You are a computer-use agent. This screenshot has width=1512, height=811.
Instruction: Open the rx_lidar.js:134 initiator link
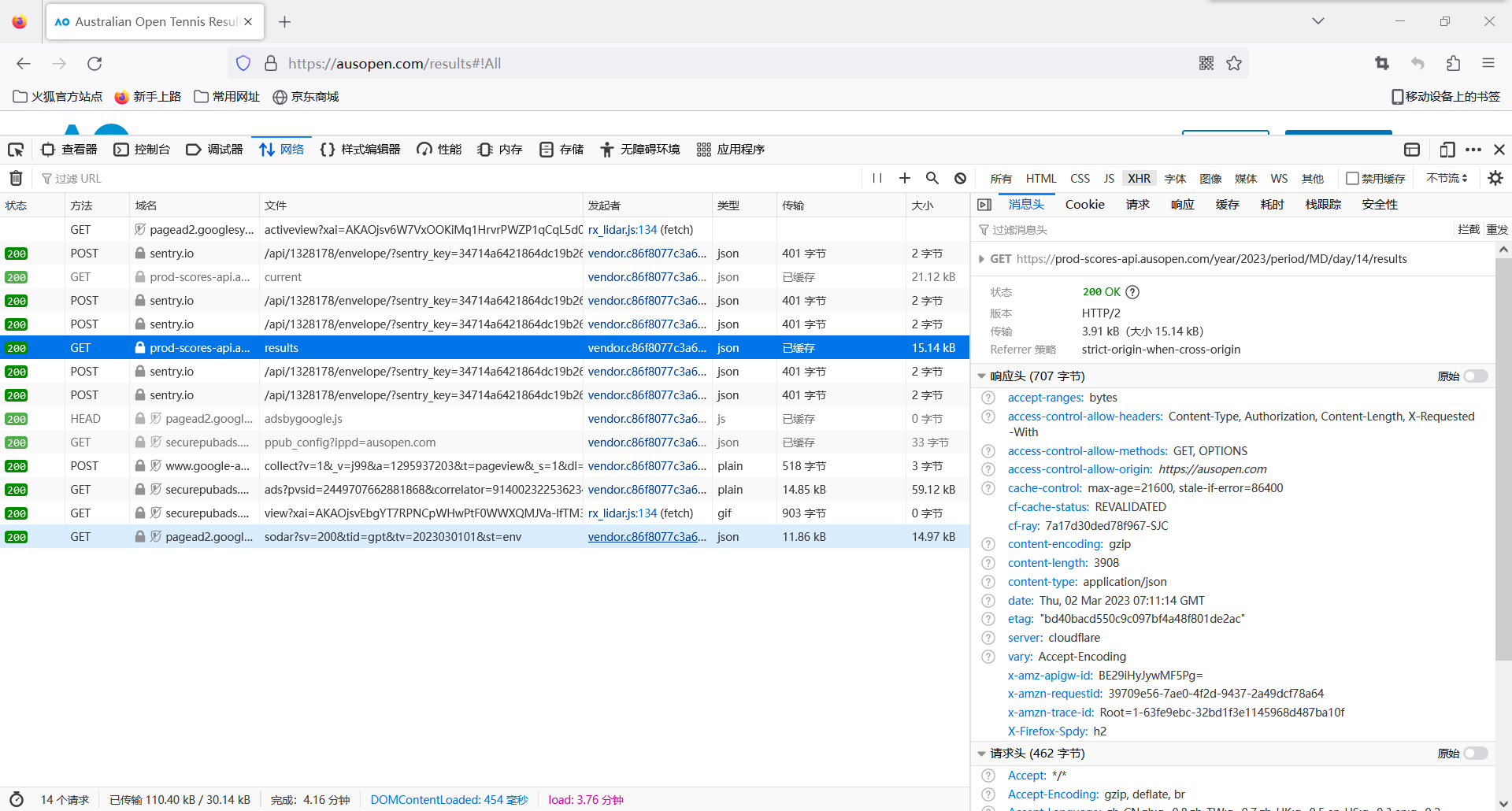[622, 230]
